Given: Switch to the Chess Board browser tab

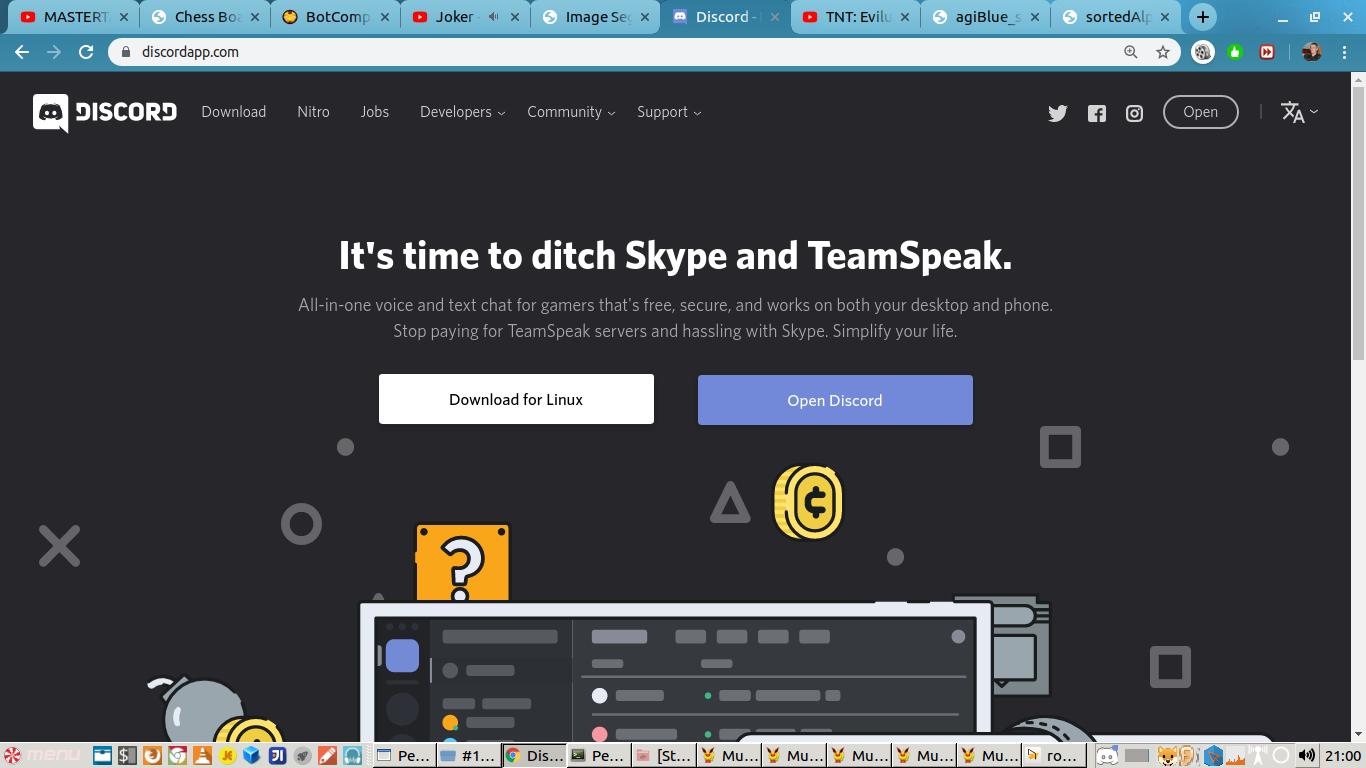Looking at the screenshot, I should pyautogui.click(x=205, y=17).
